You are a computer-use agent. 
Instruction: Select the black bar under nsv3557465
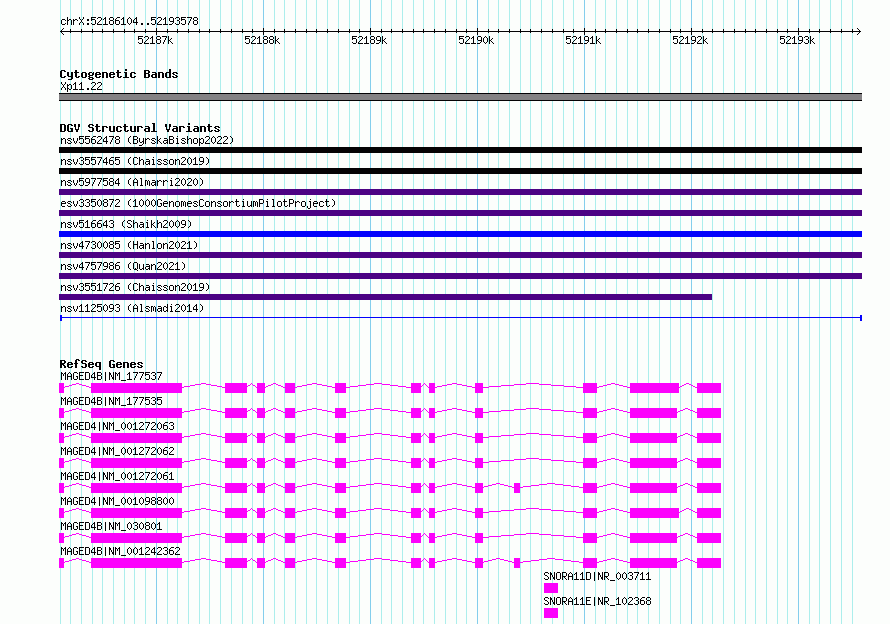point(460,171)
